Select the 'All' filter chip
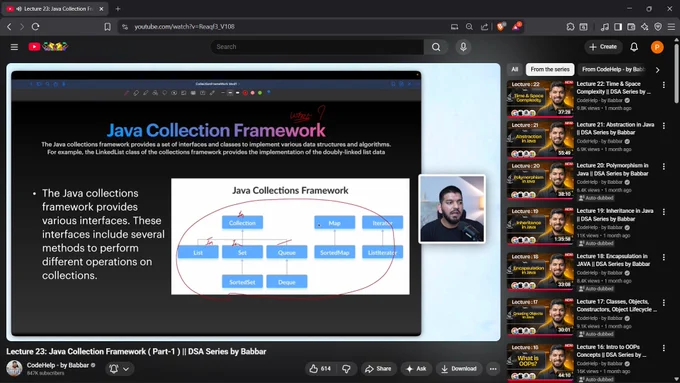This screenshot has height=383, width=680. pos(514,69)
